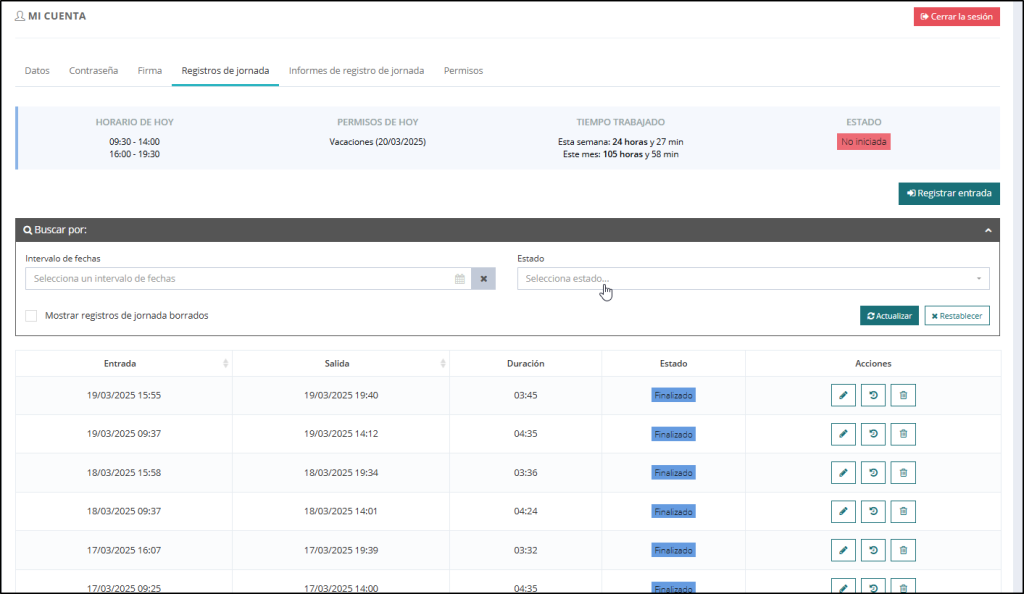Click the Actualizar button
Screen dimensions: 1024x594
point(889,316)
